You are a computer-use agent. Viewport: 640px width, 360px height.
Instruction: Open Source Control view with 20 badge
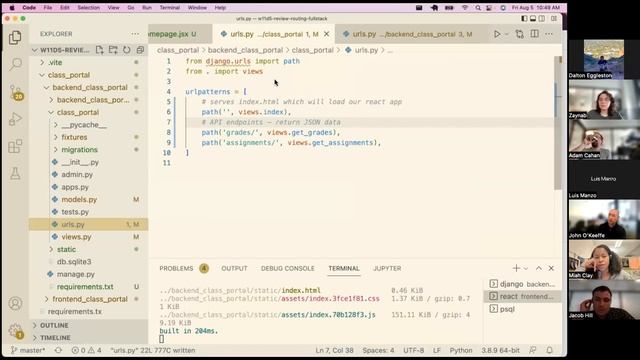tap(16, 93)
